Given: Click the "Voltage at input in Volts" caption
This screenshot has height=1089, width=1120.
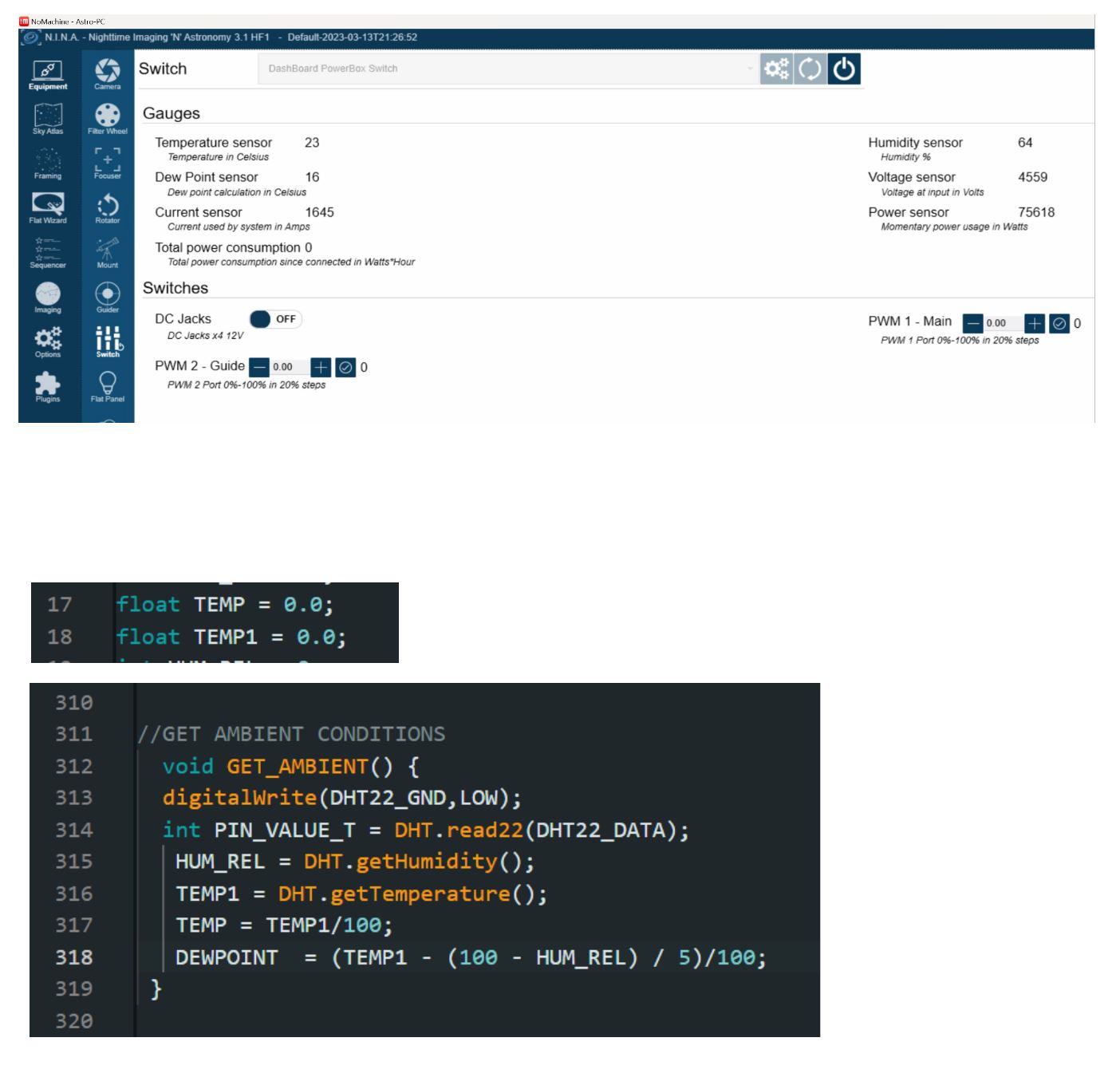Looking at the screenshot, I should click(933, 192).
